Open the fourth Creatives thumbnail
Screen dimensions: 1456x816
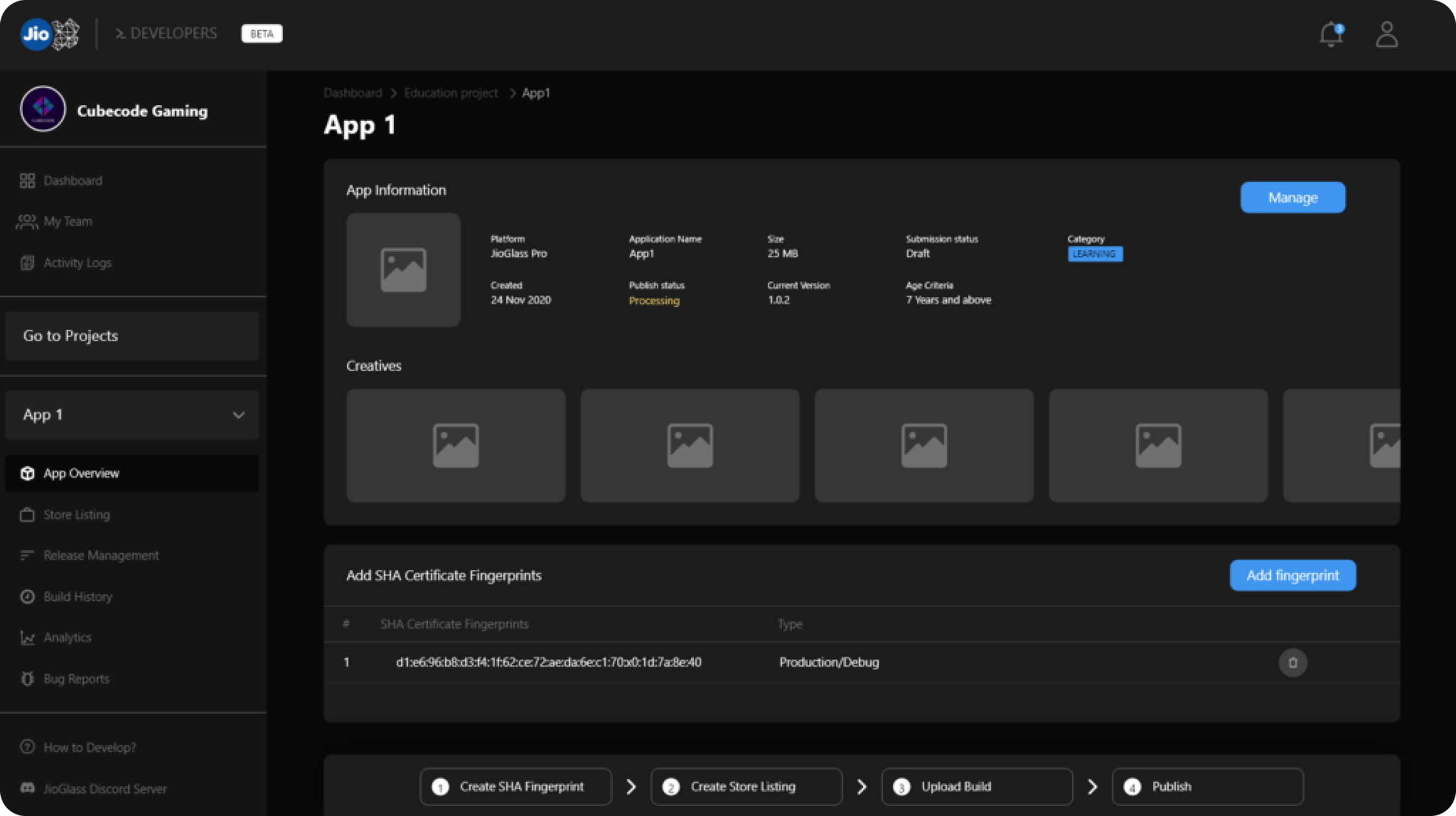pos(1158,446)
